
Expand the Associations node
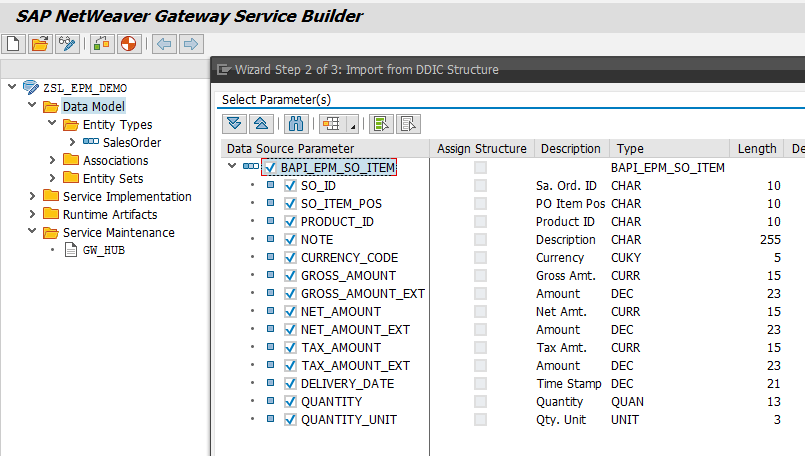click(52, 160)
